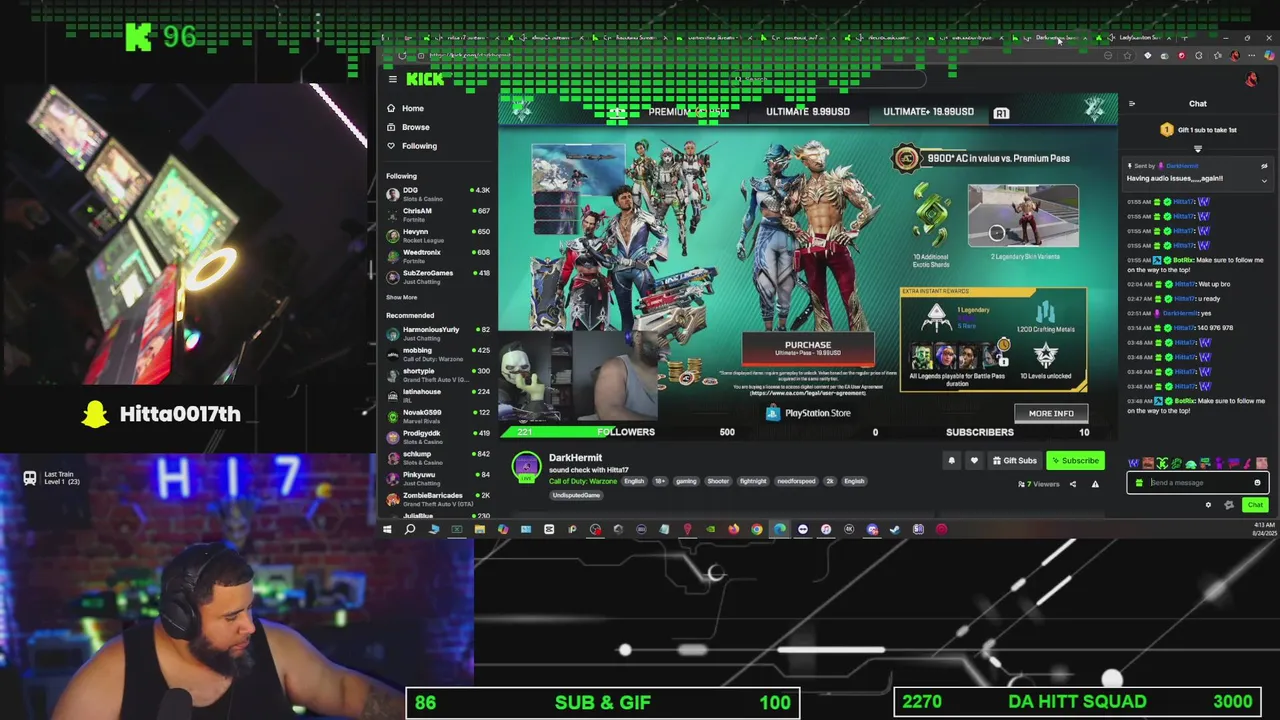
Task: Collapse the chat panel
Action: pyautogui.click(x=1132, y=104)
